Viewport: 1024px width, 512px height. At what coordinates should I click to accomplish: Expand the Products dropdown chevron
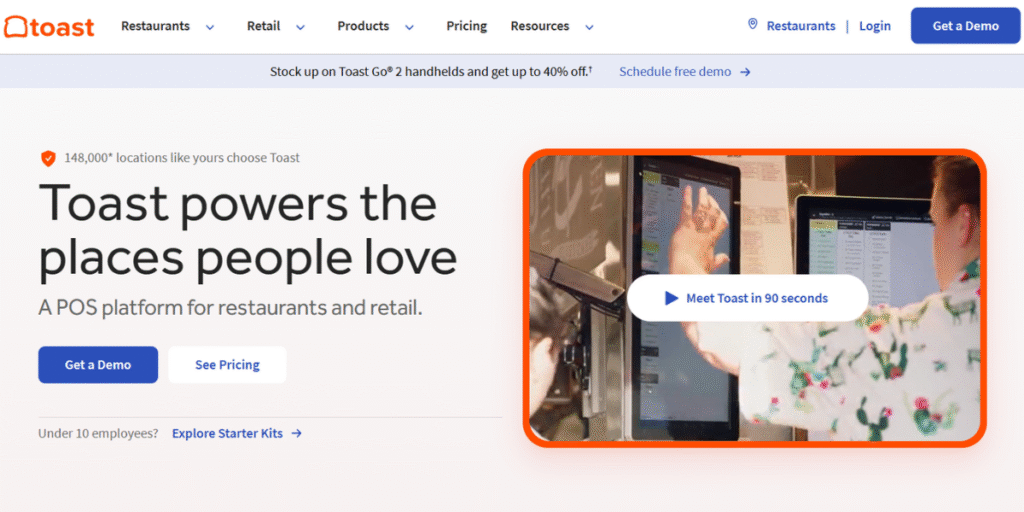pos(409,27)
